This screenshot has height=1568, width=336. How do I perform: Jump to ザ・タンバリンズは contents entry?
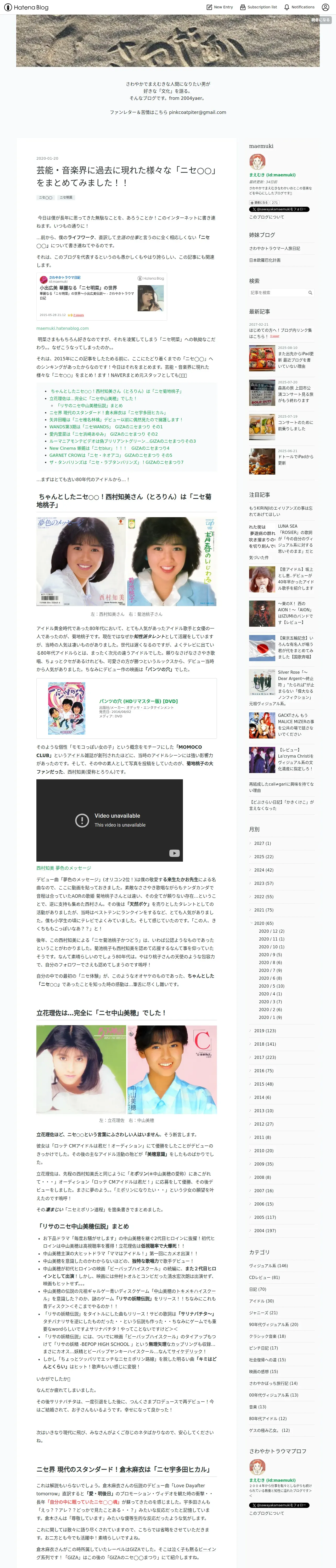tap(116, 463)
